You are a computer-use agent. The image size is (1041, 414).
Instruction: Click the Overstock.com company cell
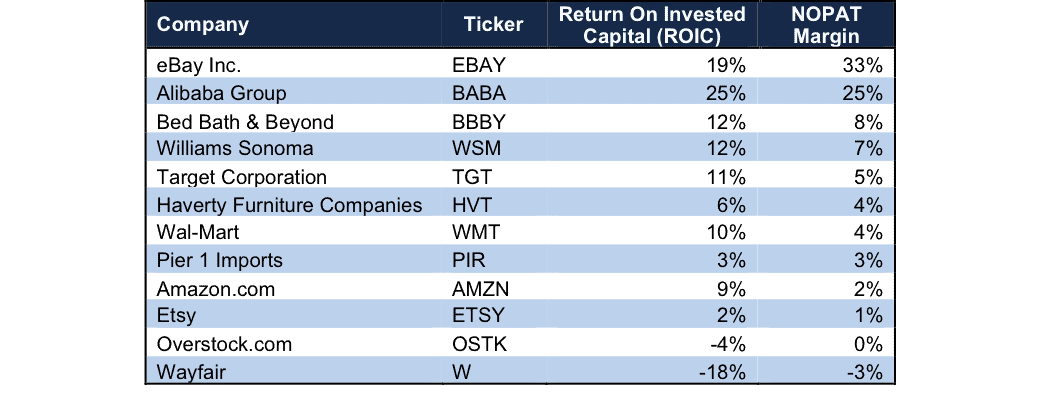click(x=224, y=344)
